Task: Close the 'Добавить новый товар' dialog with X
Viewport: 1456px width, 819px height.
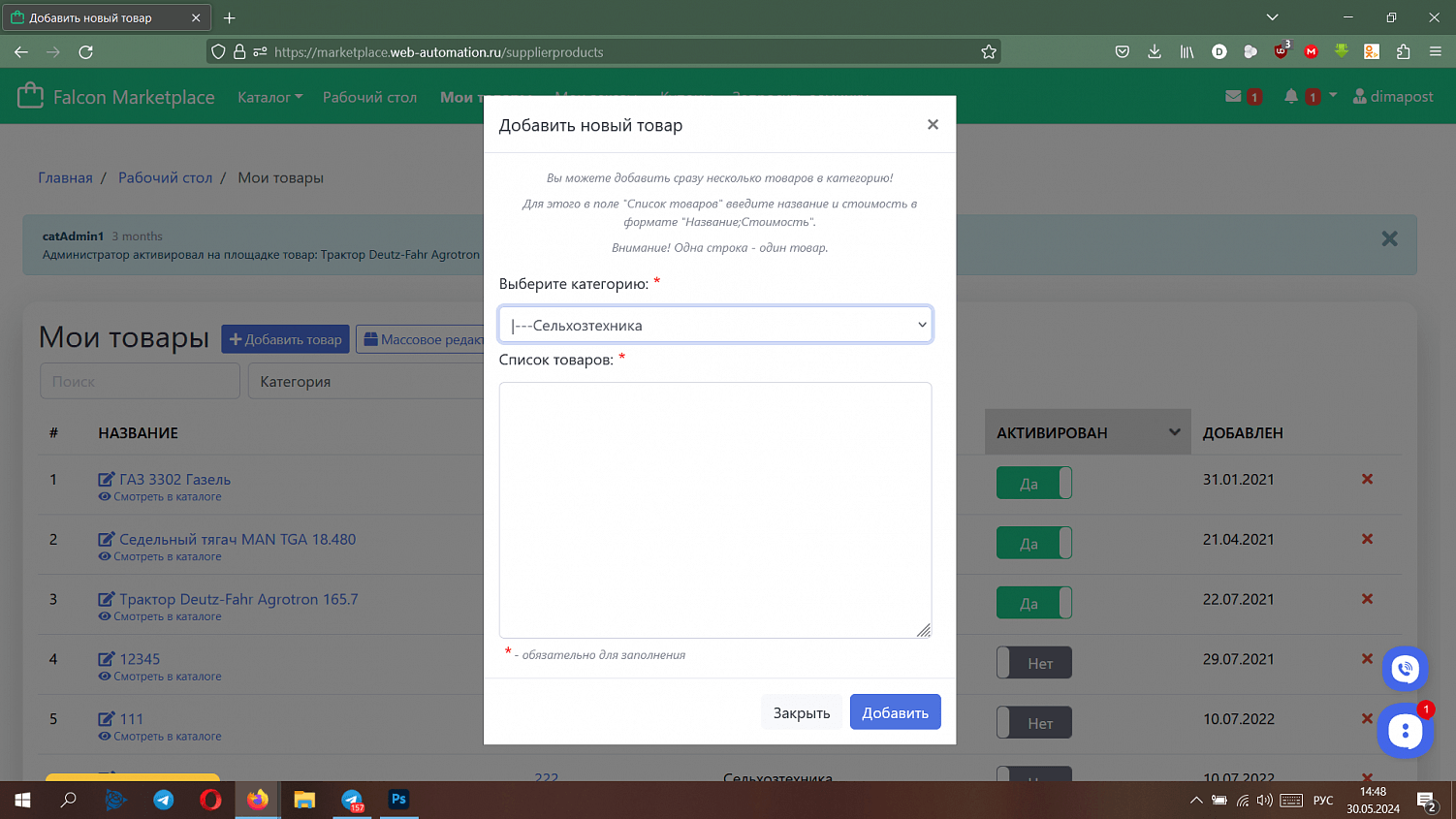Action: [x=933, y=124]
